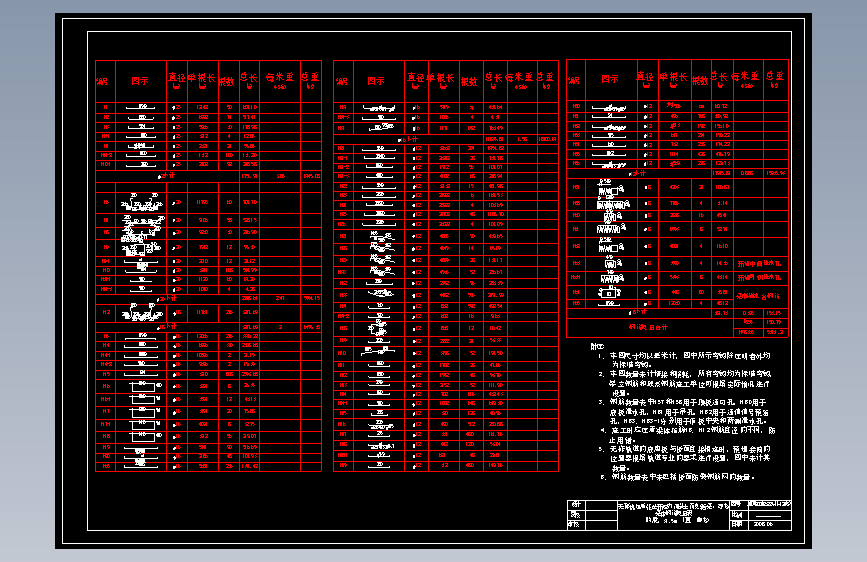Click 总重 header of the middle table
Screen dimensions: 867x562
[x=547, y=81]
